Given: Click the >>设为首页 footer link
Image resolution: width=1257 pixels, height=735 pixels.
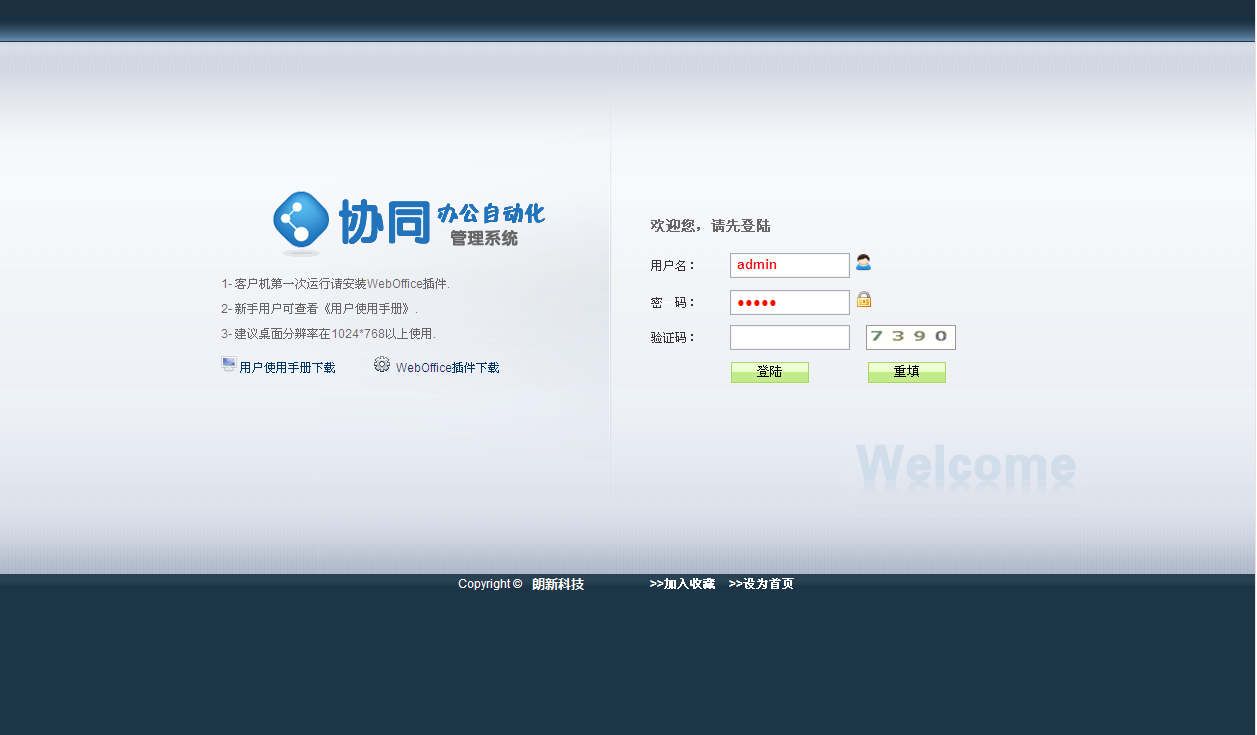Looking at the screenshot, I should (x=761, y=584).
